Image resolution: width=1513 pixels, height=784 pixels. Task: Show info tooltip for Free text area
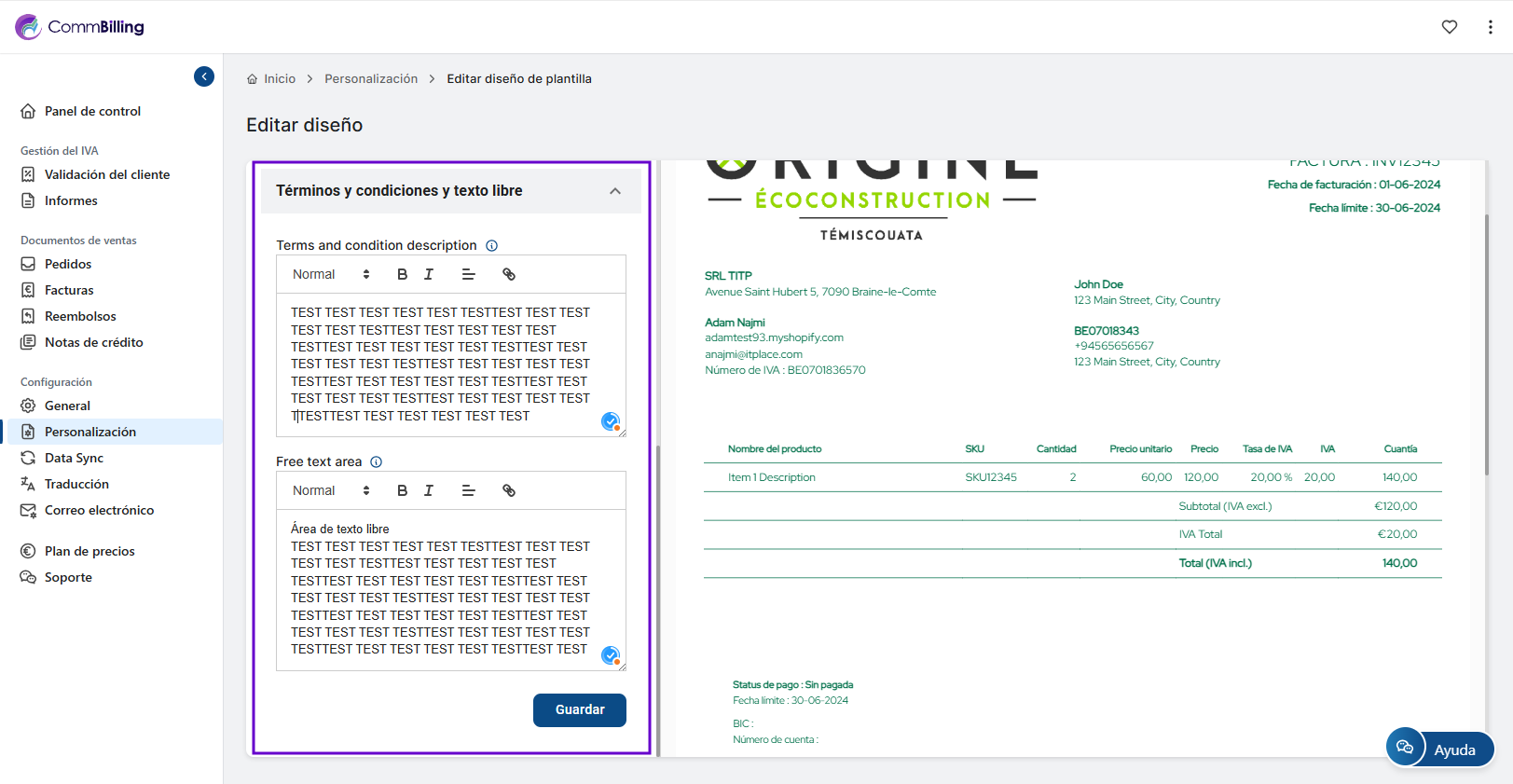(377, 461)
